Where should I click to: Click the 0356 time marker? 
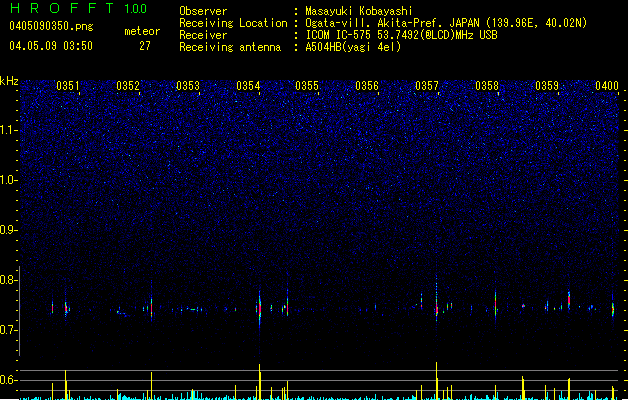coord(367,85)
